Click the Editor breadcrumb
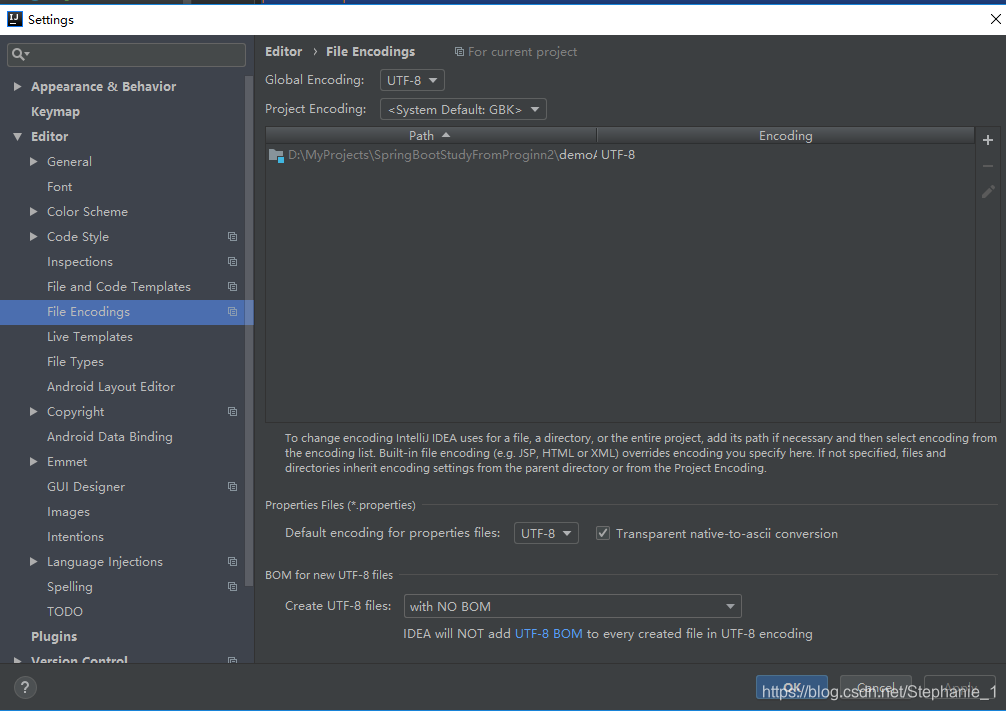 pyautogui.click(x=284, y=51)
